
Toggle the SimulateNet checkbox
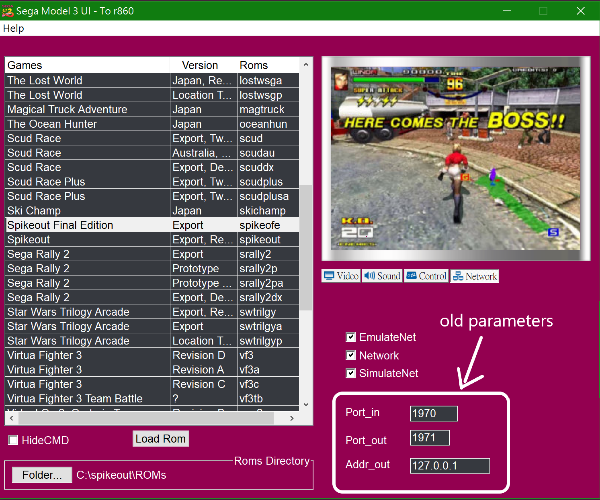pos(351,373)
